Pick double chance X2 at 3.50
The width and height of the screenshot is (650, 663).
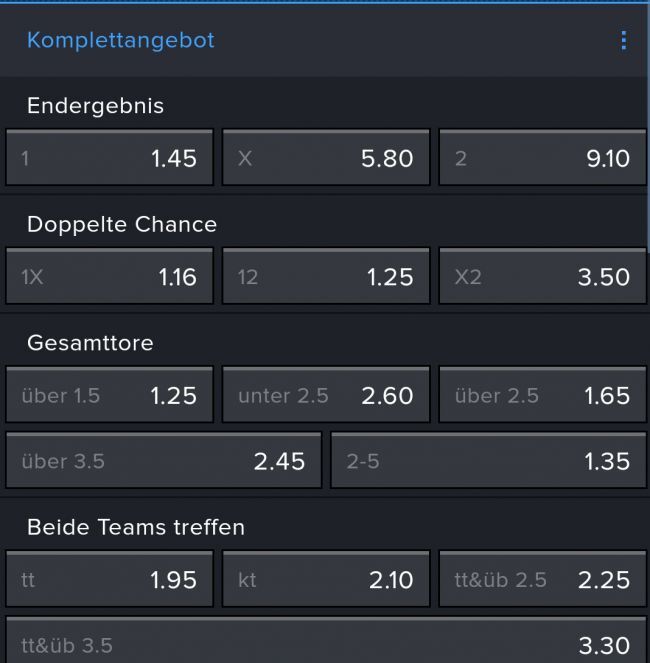click(542, 276)
